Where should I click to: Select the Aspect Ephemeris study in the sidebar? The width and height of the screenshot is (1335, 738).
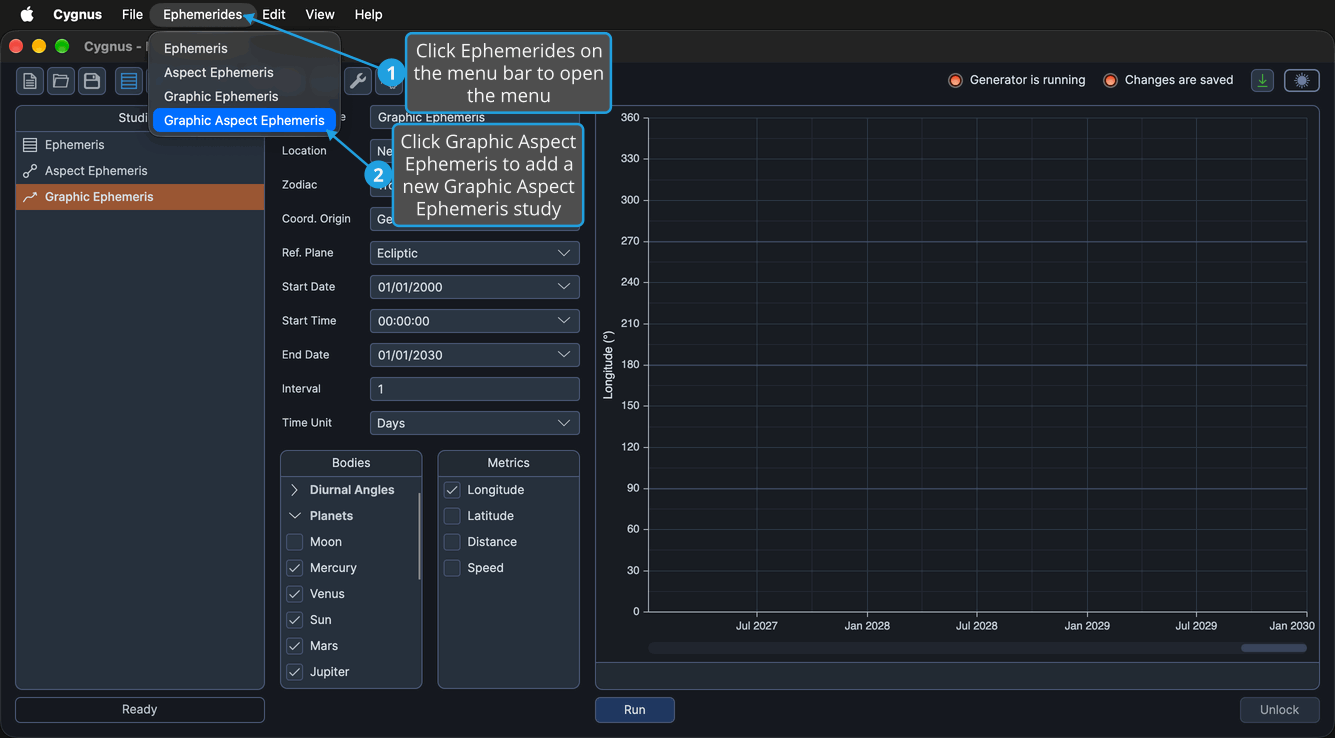point(140,171)
